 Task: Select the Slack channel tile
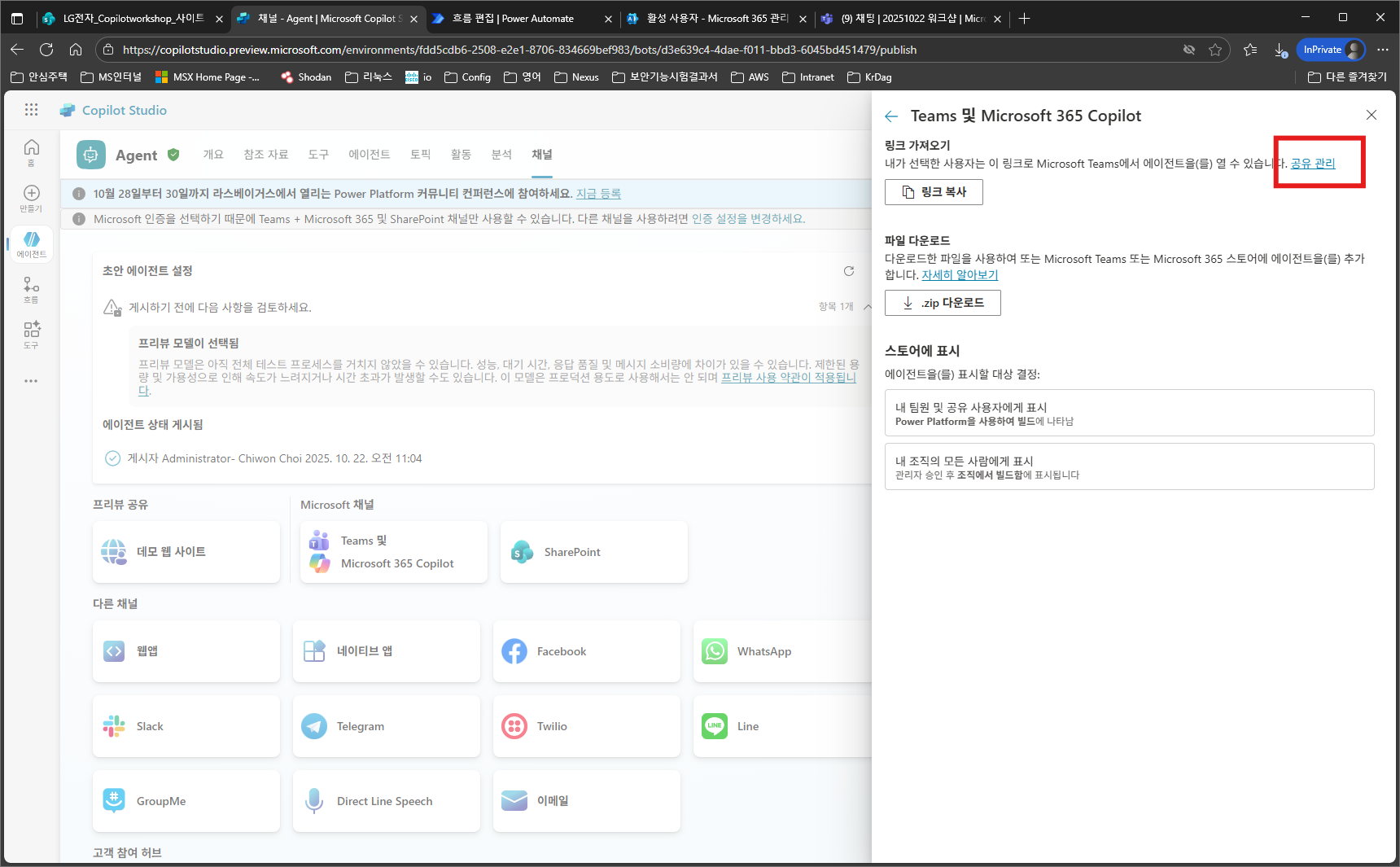click(x=186, y=726)
